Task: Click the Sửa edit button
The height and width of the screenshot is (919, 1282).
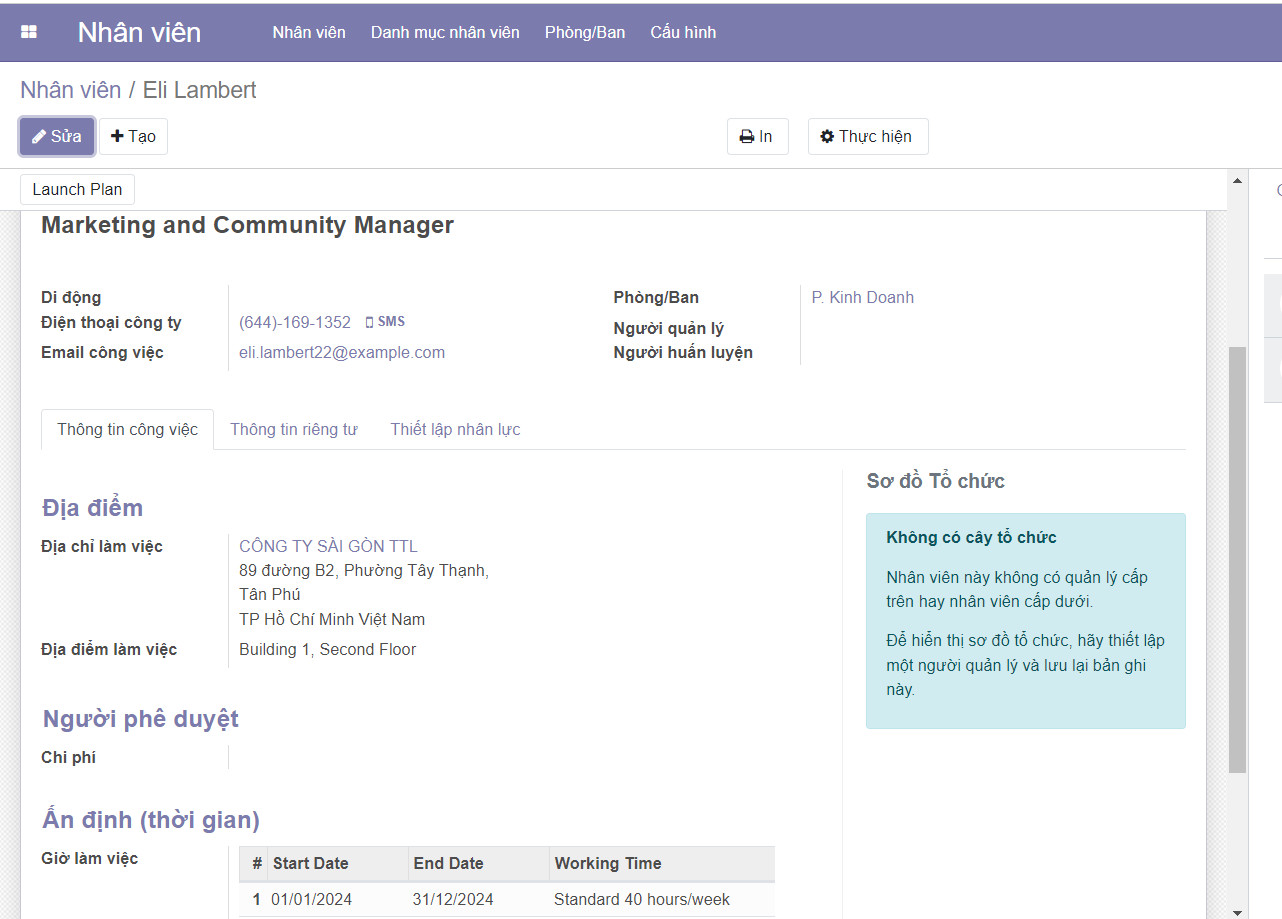Action: (x=57, y=137)
